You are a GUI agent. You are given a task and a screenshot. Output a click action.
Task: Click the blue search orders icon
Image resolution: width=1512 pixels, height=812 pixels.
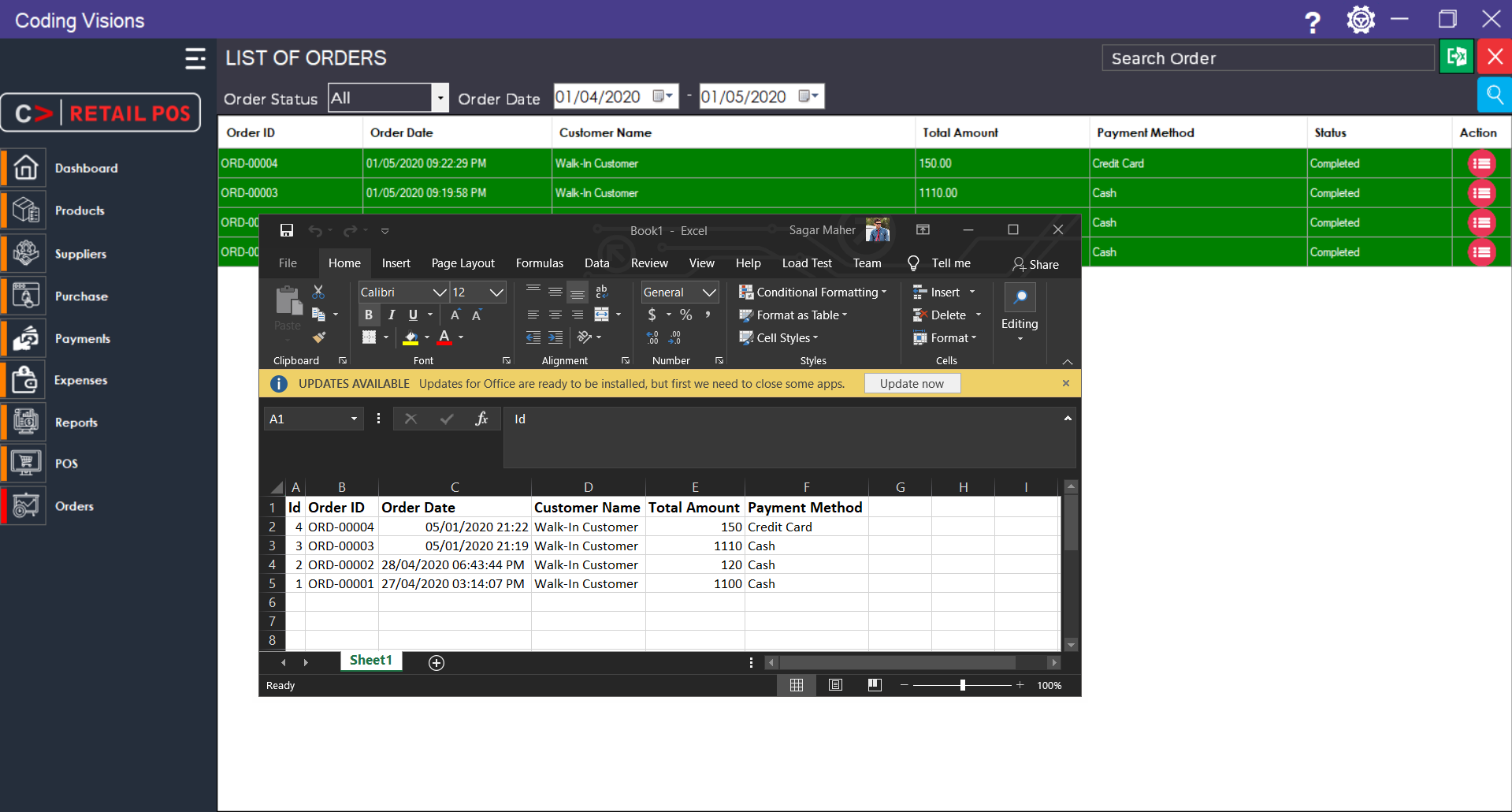(x=1495, y=95)
